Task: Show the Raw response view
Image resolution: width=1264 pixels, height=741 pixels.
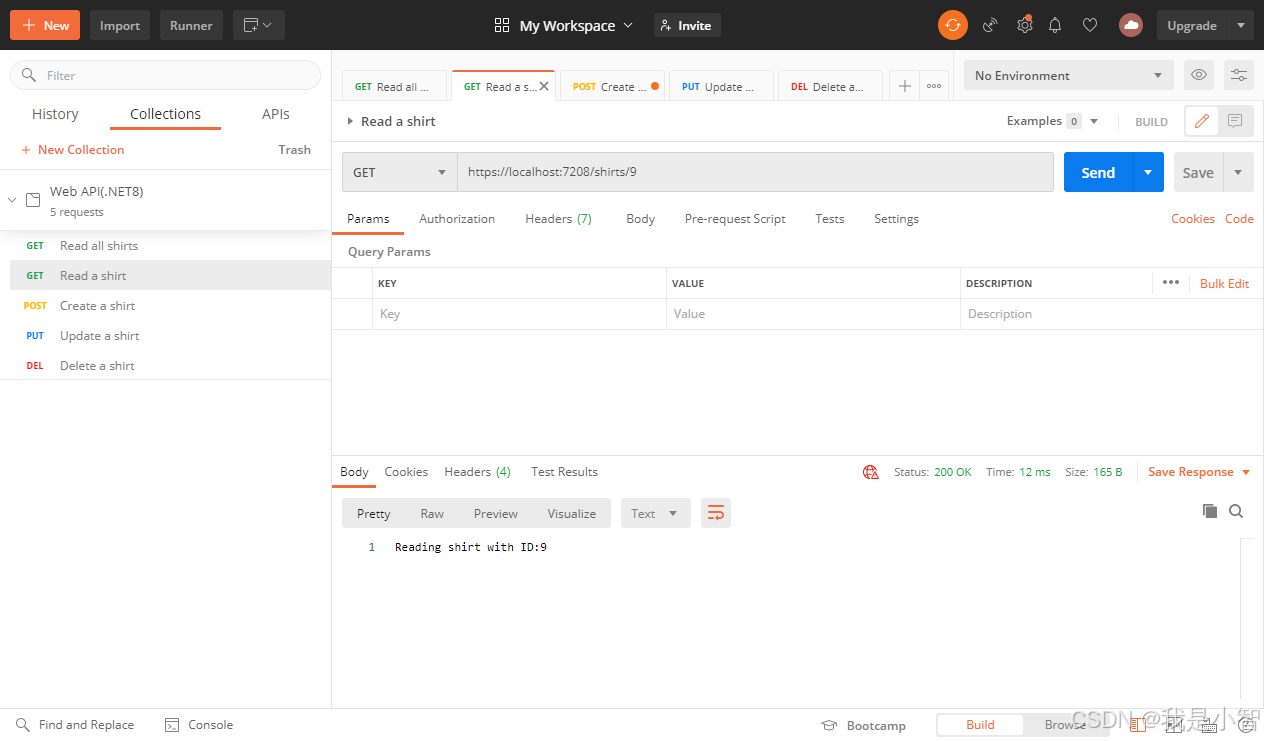Action: (x=432, y=513)
